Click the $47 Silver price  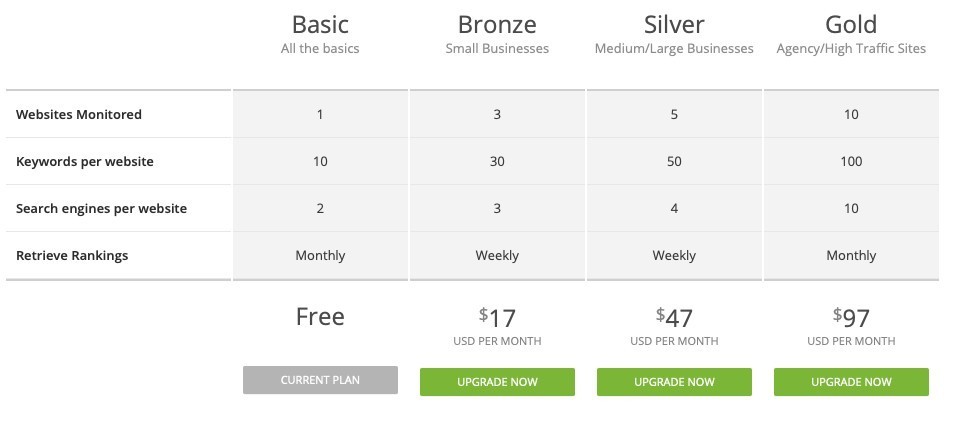click(x=674, y=317)
